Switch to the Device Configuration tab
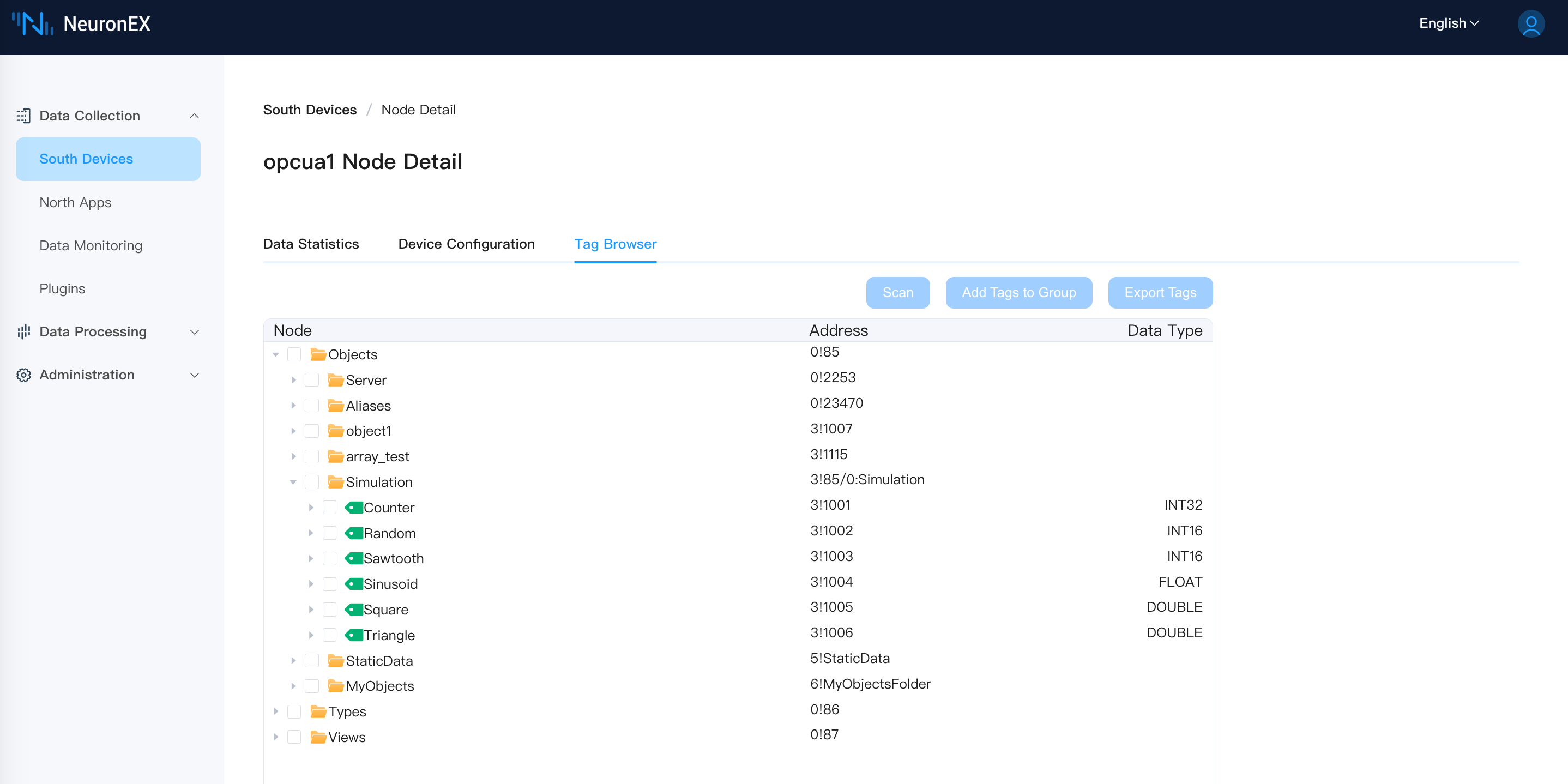Viewport: 1568px width, 784px height. tap(466, 244)
